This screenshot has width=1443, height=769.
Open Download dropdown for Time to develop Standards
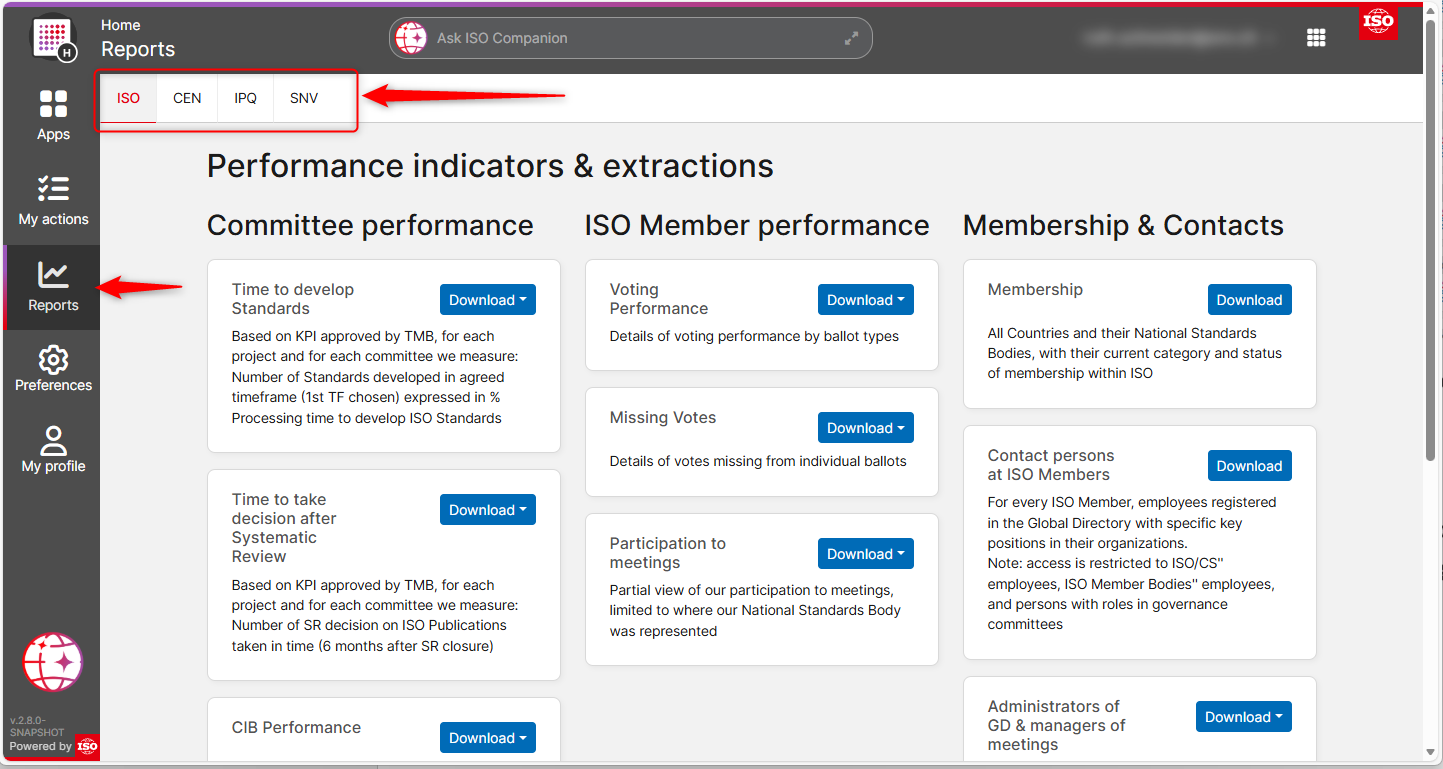point(488,300)
